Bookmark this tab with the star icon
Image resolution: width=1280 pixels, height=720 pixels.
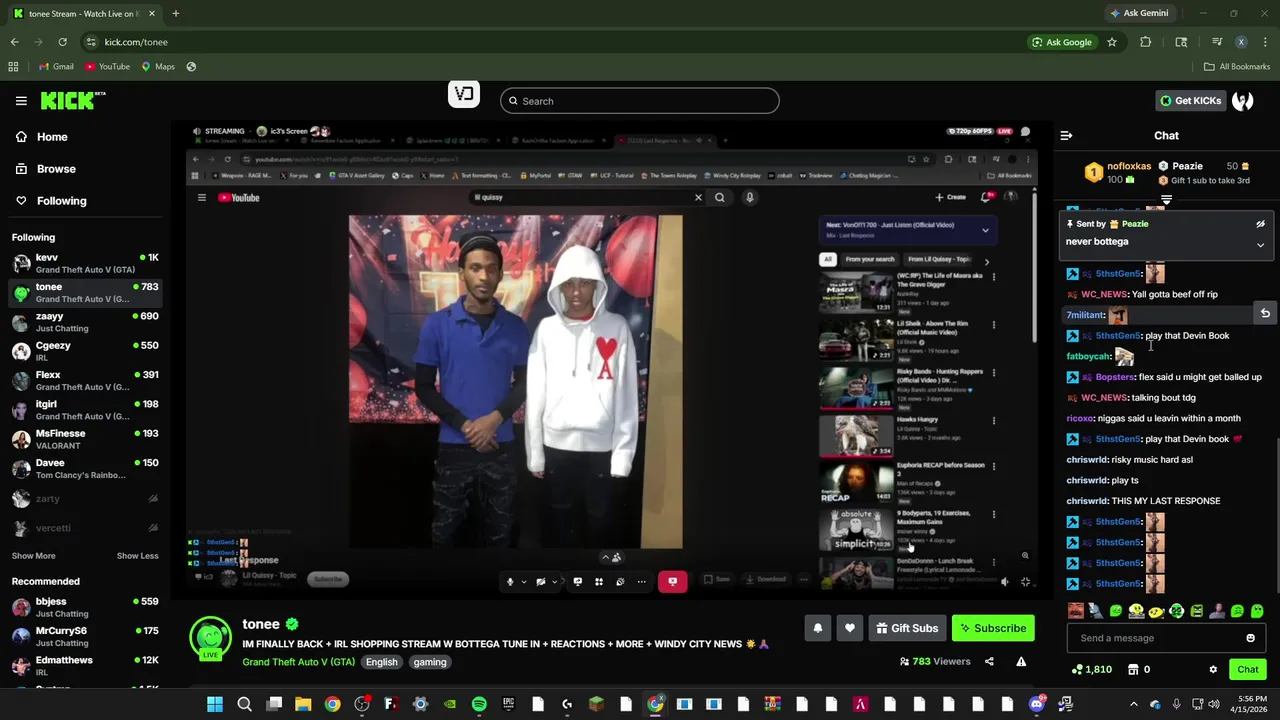click(1111, 42)
